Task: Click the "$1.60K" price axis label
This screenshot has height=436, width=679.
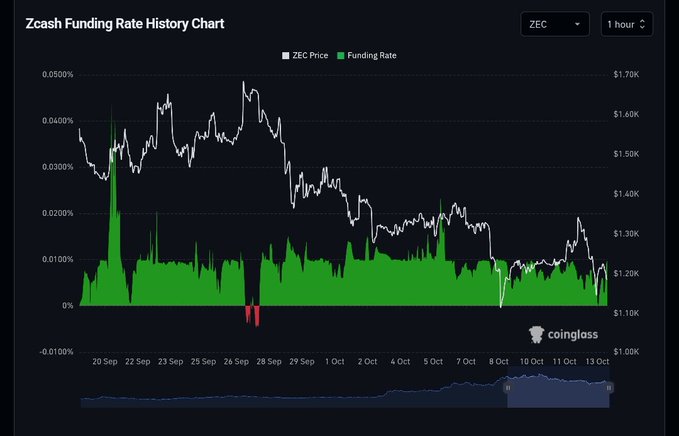Action: pos(626,114)
